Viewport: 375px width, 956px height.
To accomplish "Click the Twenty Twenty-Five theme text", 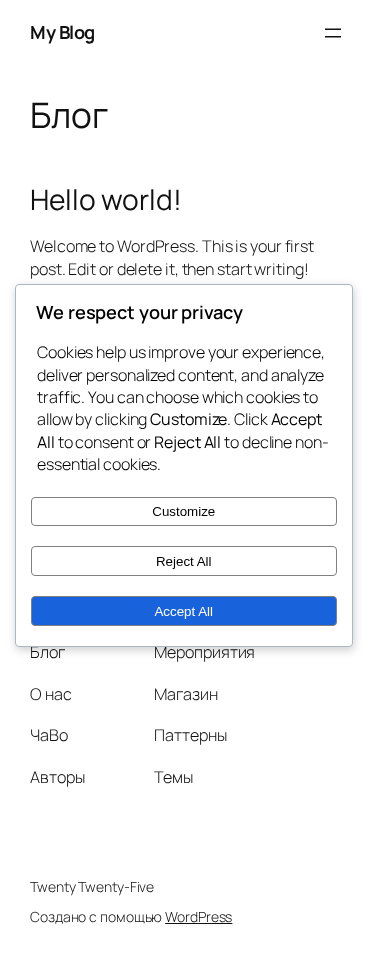I will tap(92, 887).
